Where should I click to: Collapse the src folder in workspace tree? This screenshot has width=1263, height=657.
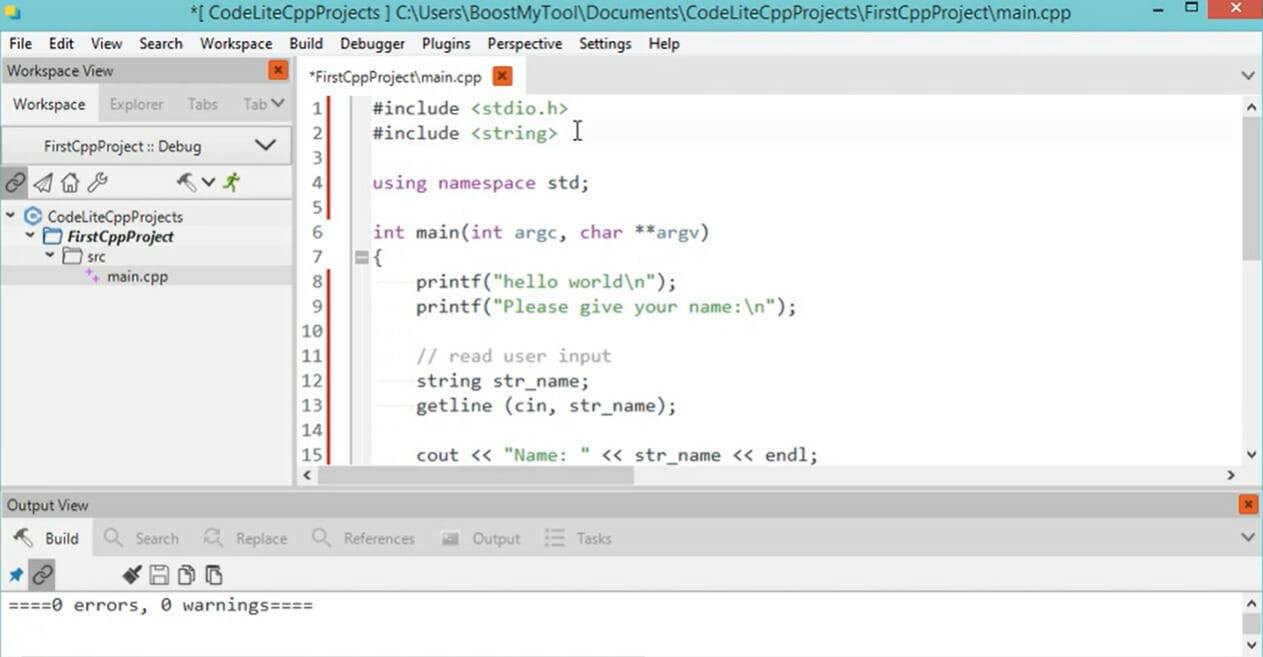(x=49, y=256)
